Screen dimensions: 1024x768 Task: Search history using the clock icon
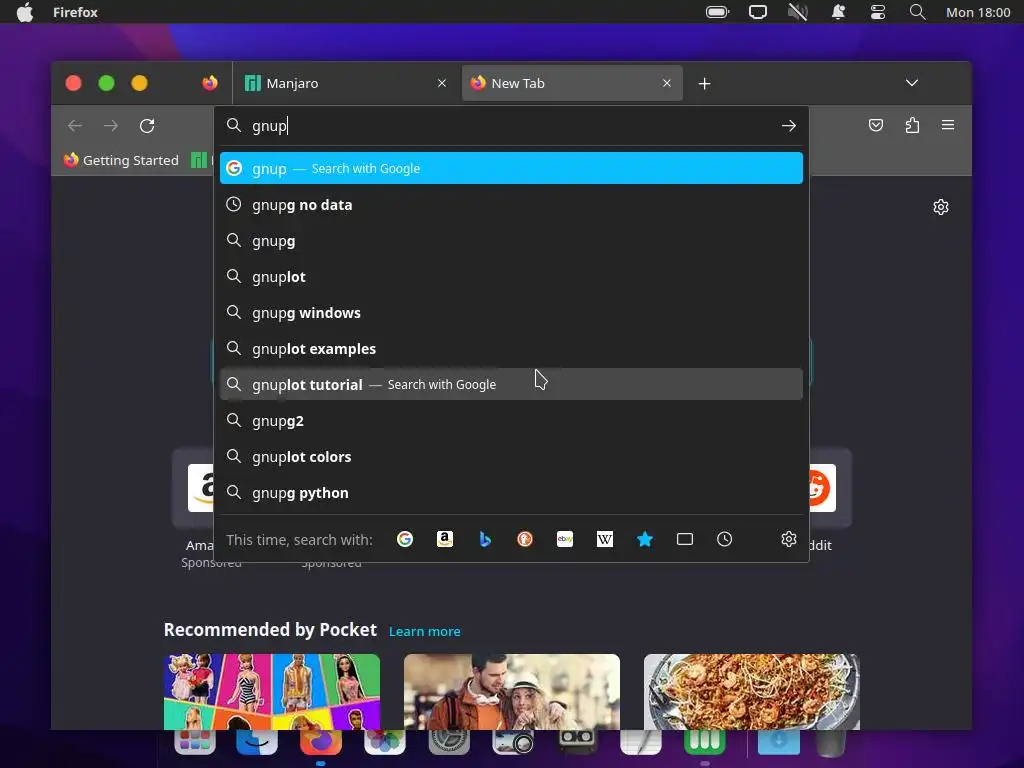click(724, 539)
